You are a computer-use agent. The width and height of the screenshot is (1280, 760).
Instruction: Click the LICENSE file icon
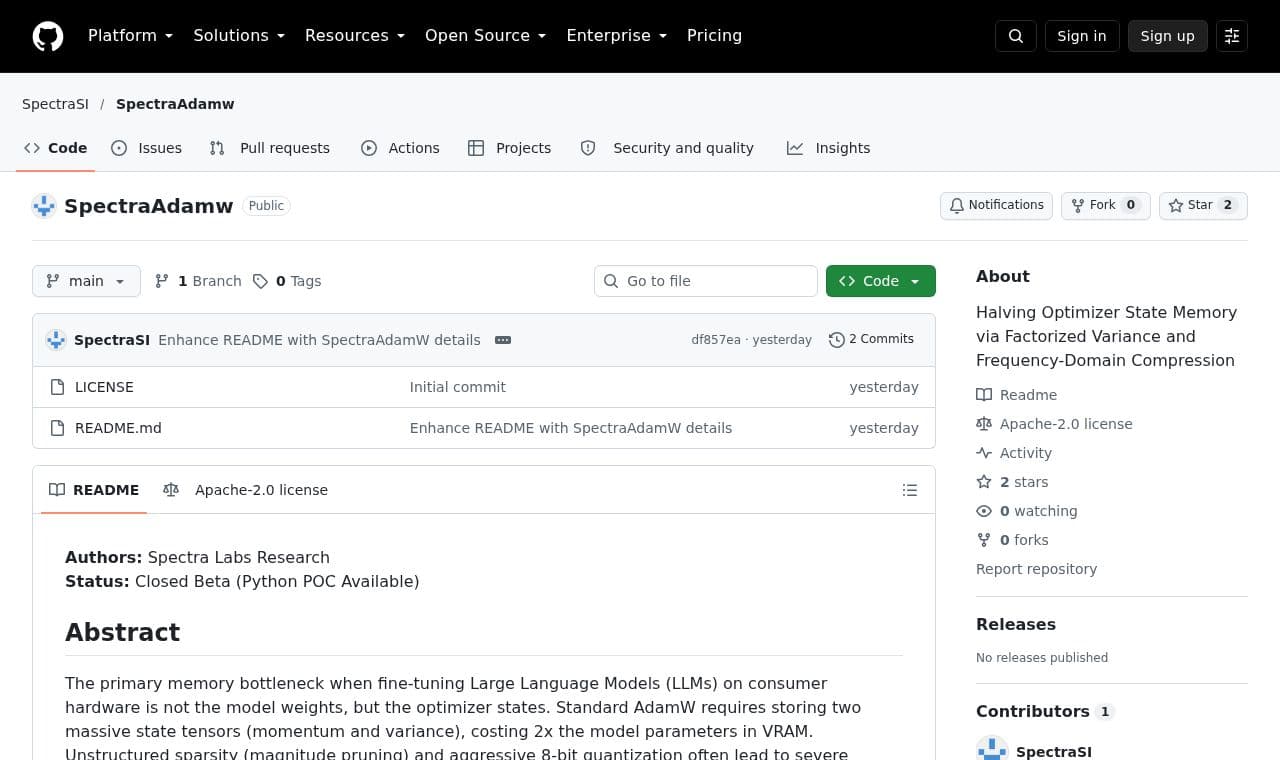57,387
